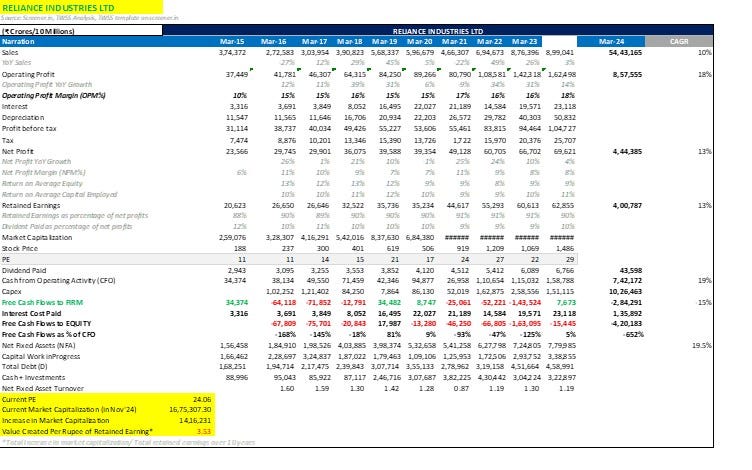Select the 'Cash + Investments' label
This screenshot has height=470, width=752.
33,378
